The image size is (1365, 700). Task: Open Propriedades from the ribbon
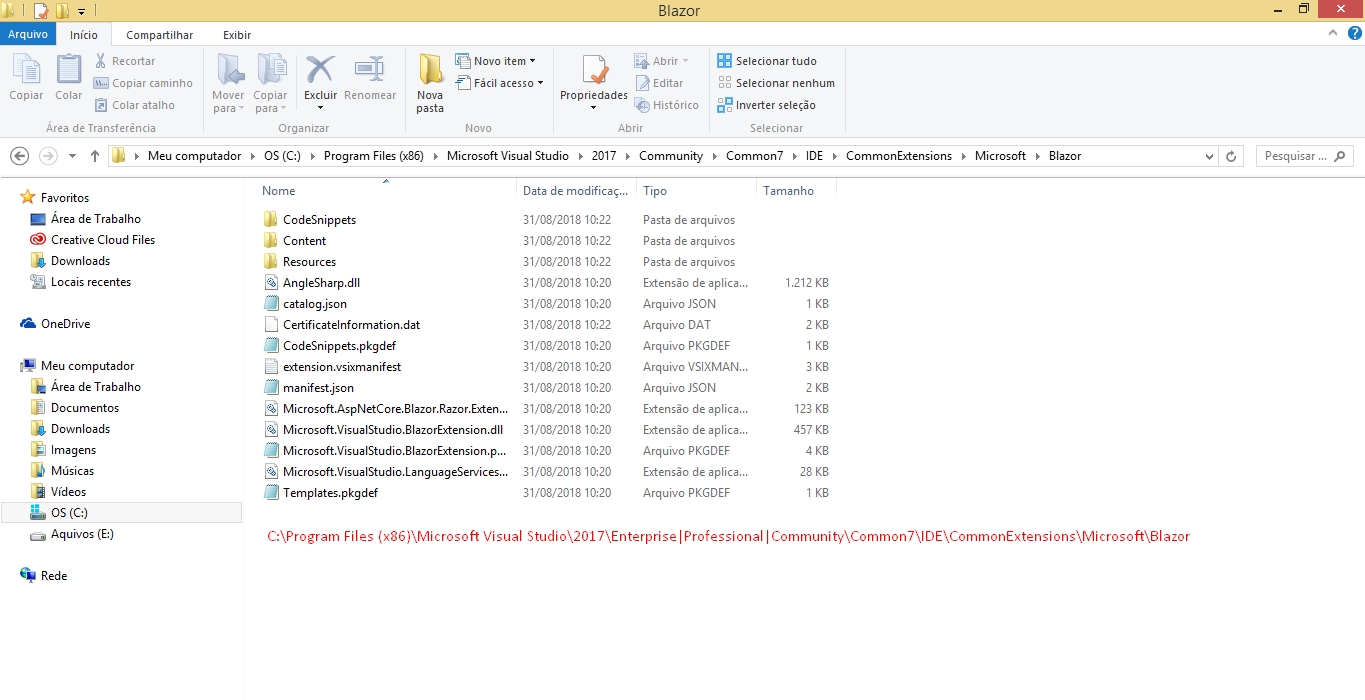point(593,80)
